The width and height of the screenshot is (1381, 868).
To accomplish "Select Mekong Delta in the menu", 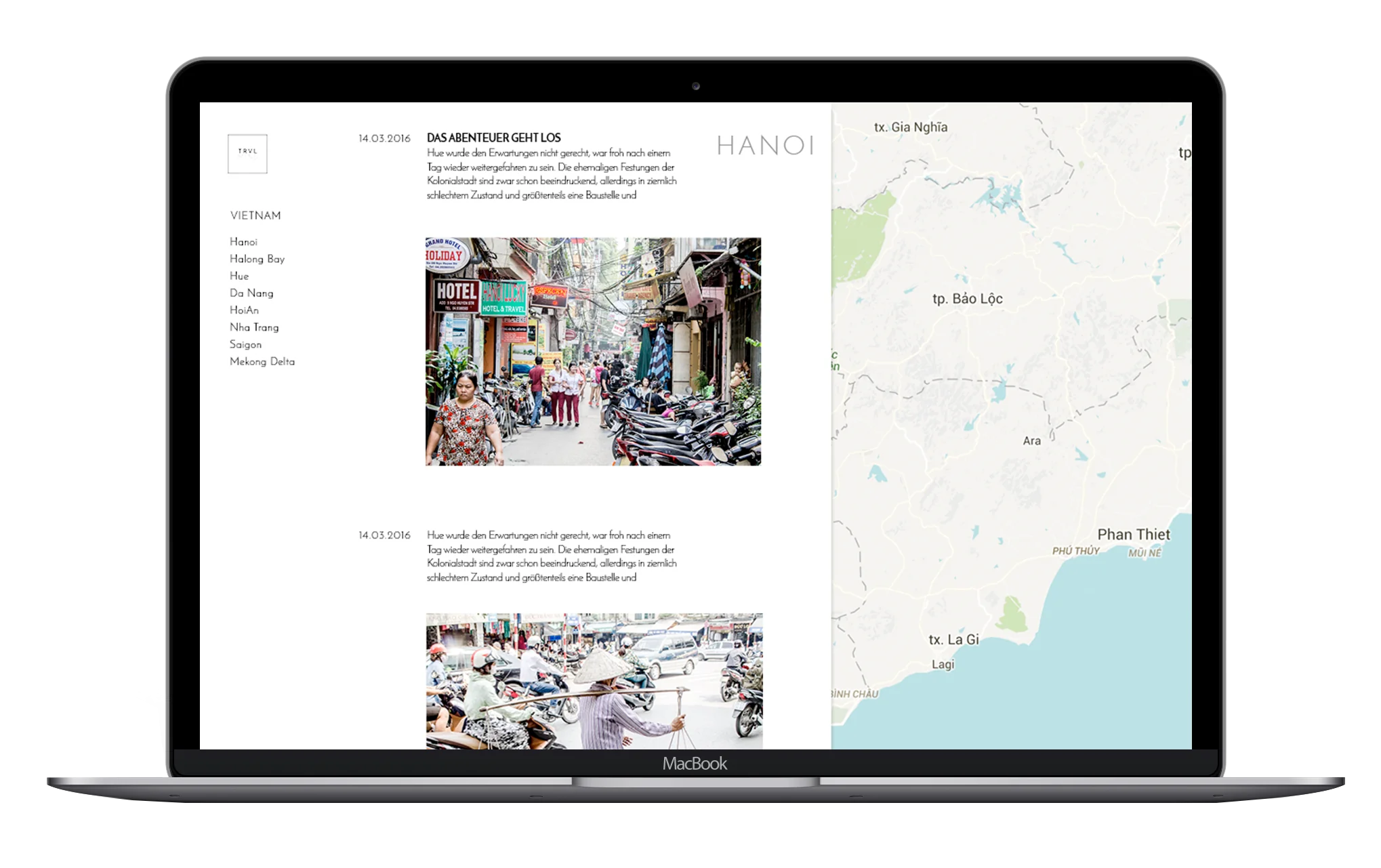I will 262,361.
